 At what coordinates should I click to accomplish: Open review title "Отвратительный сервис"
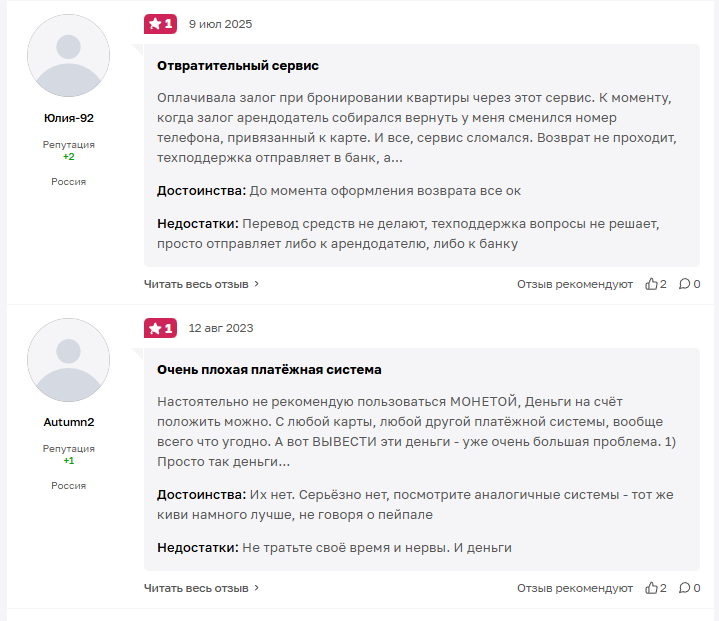click(x=238, y=65)
